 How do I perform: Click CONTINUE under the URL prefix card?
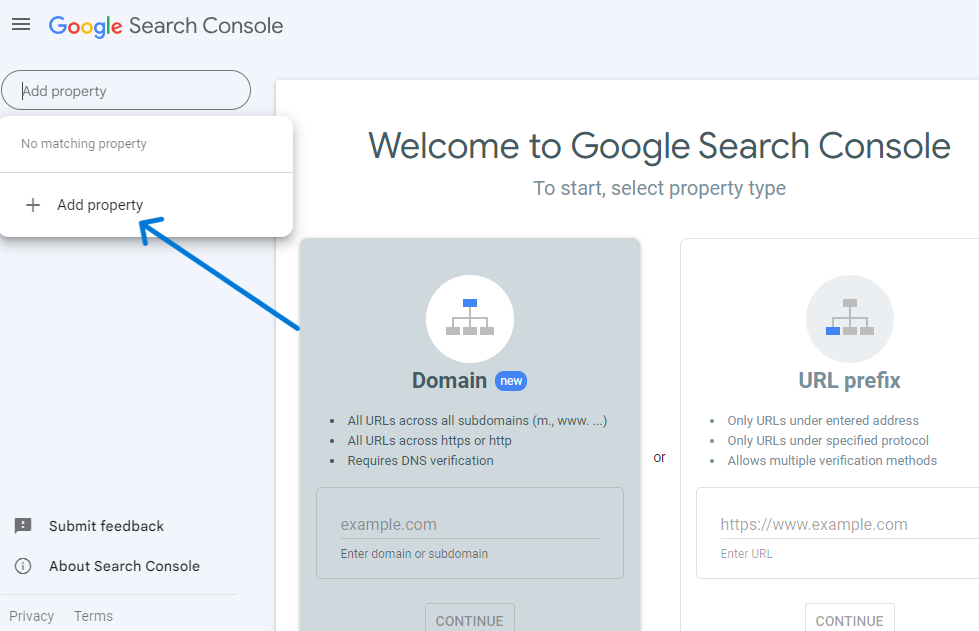[x=849, y=618]
